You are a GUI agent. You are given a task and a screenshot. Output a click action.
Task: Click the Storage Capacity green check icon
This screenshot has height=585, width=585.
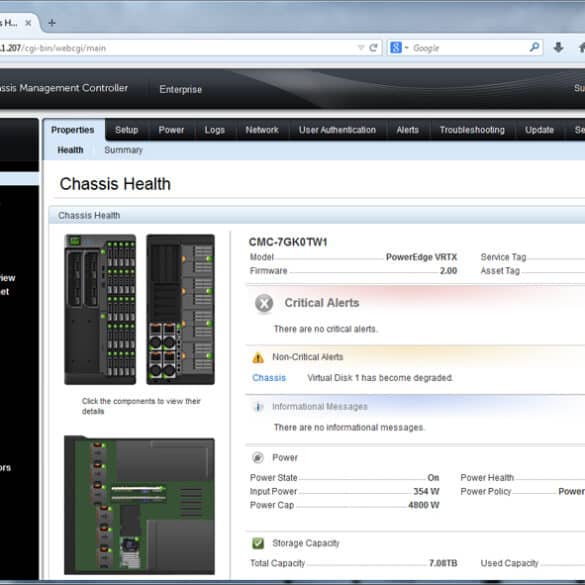[x=258, y=543]
